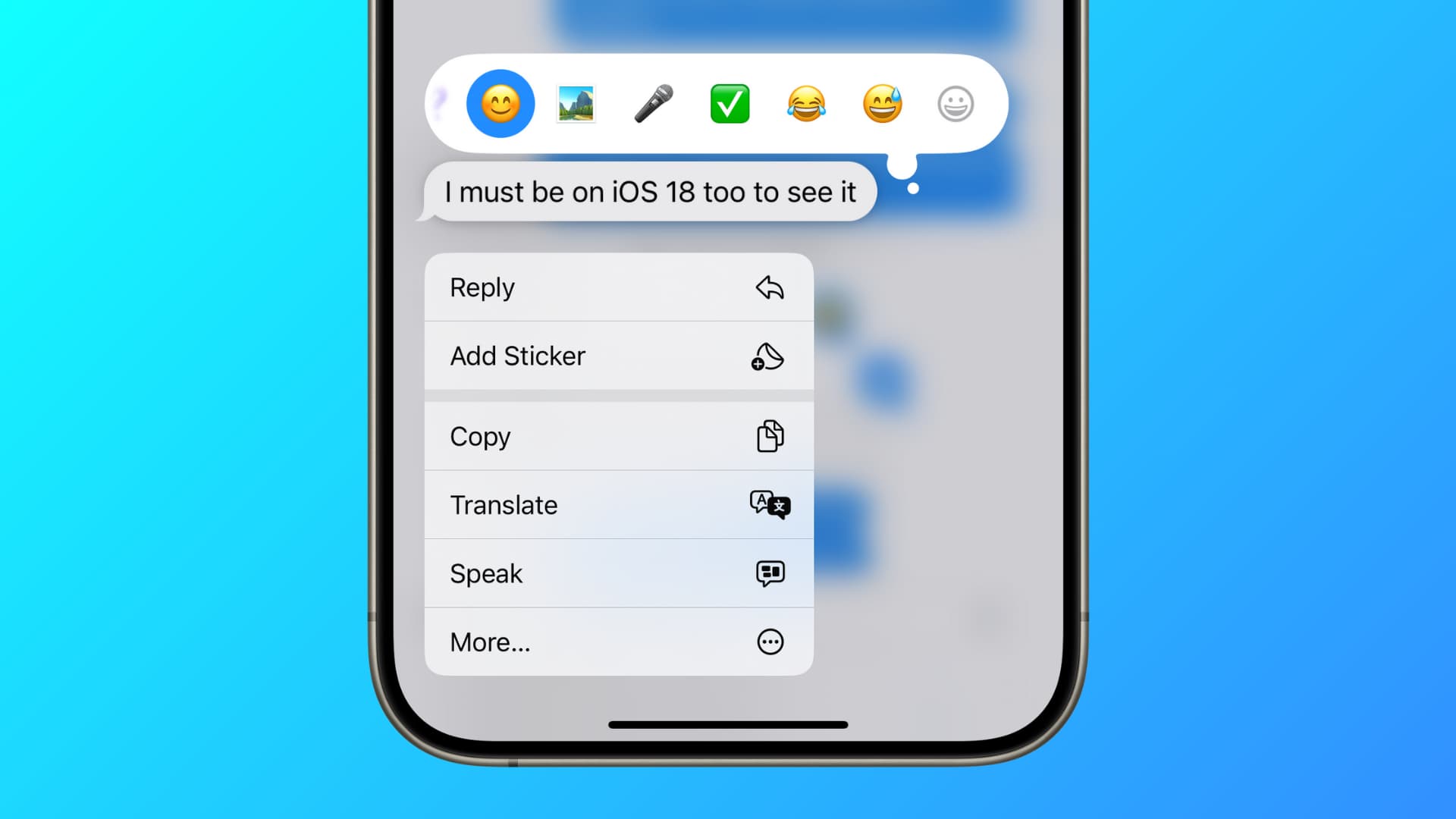The image size is (1456, 819).
Task: Select Add Sticker from context menu
Action: click(x=617, y=356)
